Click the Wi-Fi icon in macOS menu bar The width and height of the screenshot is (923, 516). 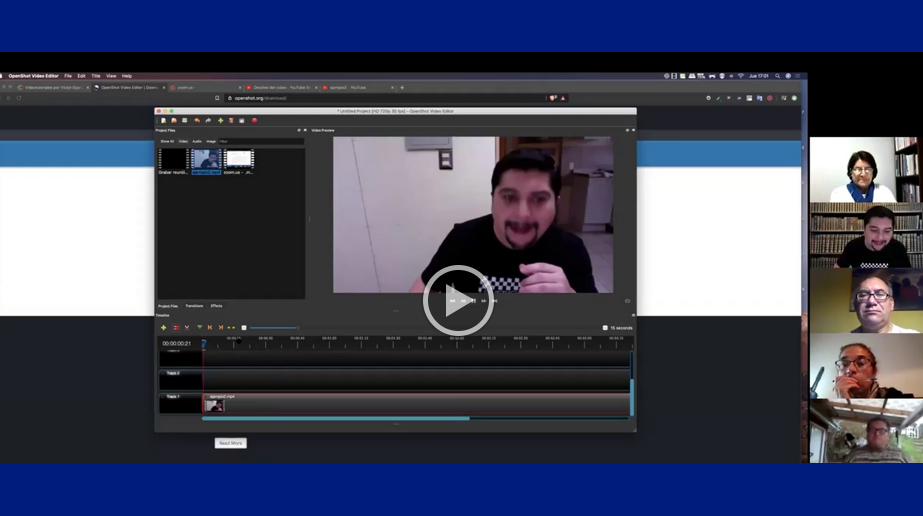point(741,76)
